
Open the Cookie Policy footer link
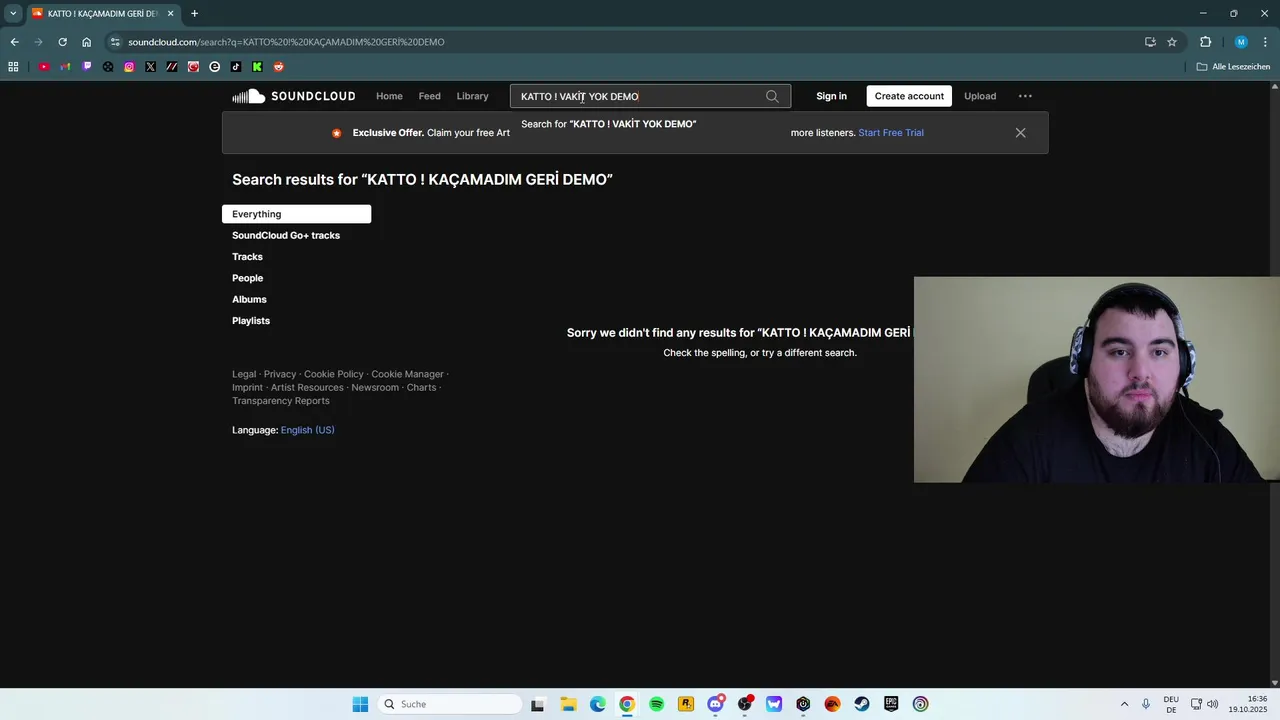[x=334, y=374]
